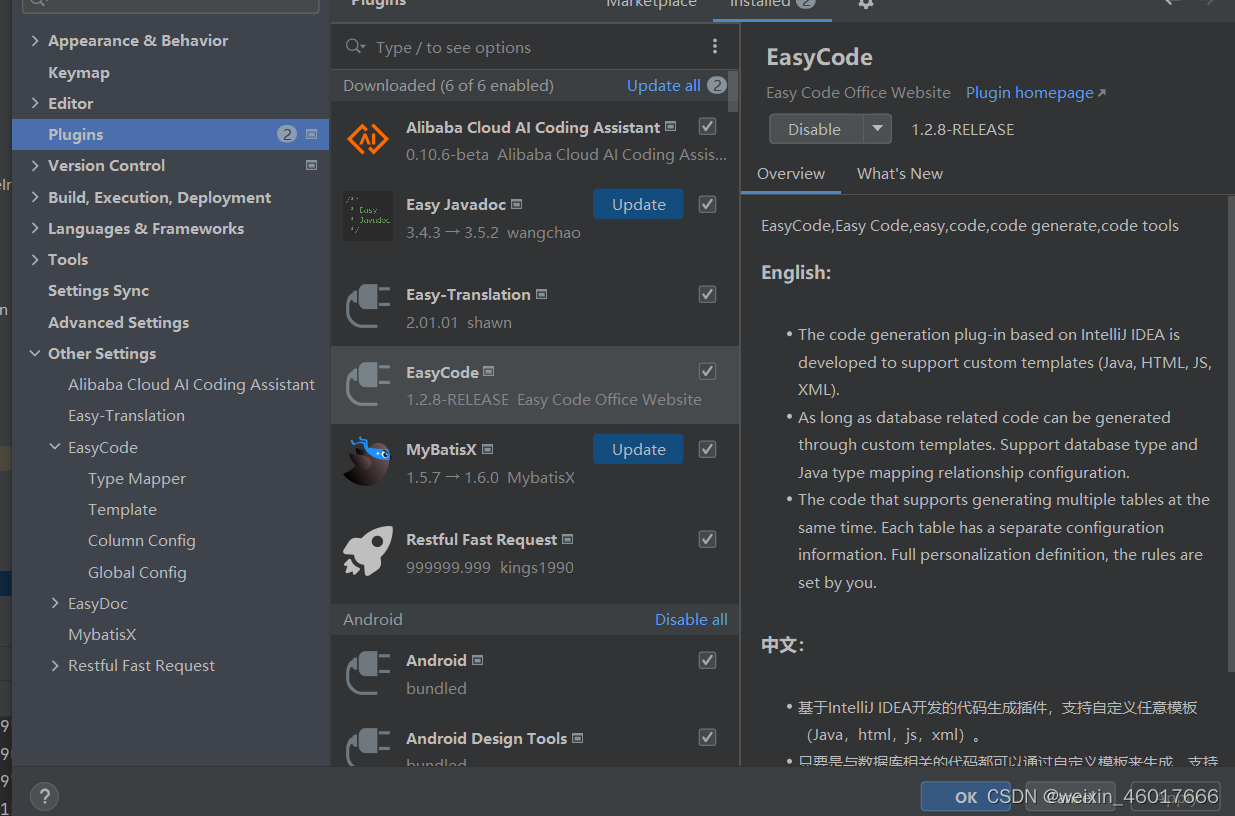Open the What's New tab
Image resolution: width=1235 pixels, height=816 pixels.
pyautogui.click(x=899, y=173)
